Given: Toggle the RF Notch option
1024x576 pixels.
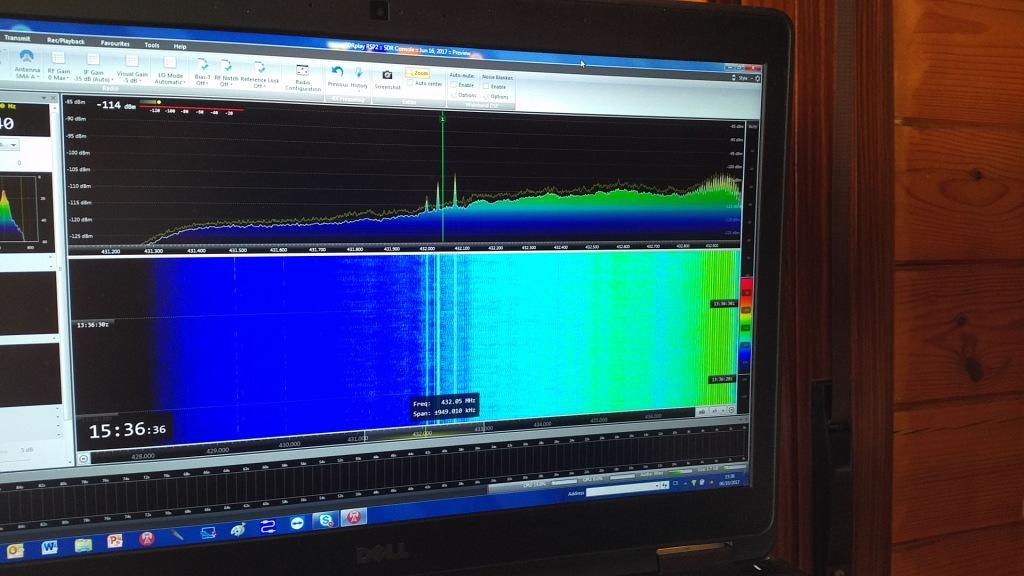Looking at the screenshot, I should pos(226,74).
